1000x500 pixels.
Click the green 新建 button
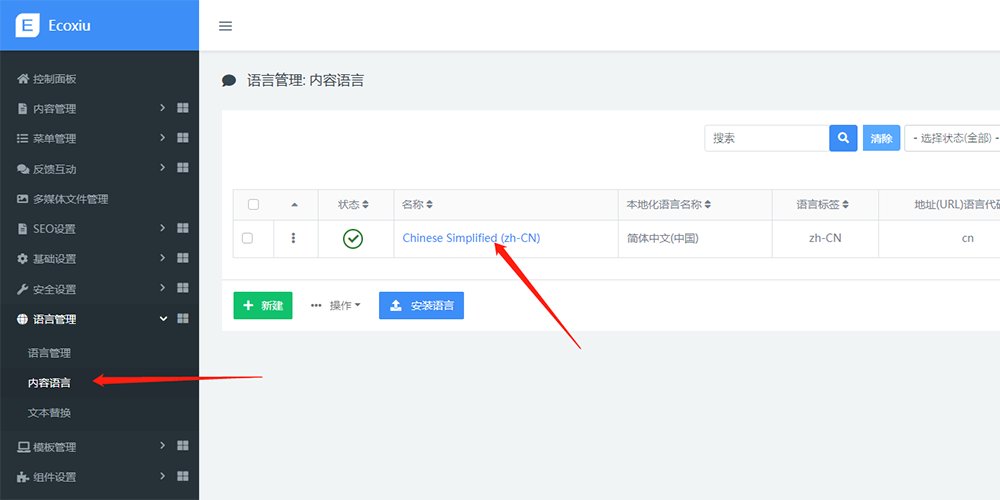[x=263, y=306]
